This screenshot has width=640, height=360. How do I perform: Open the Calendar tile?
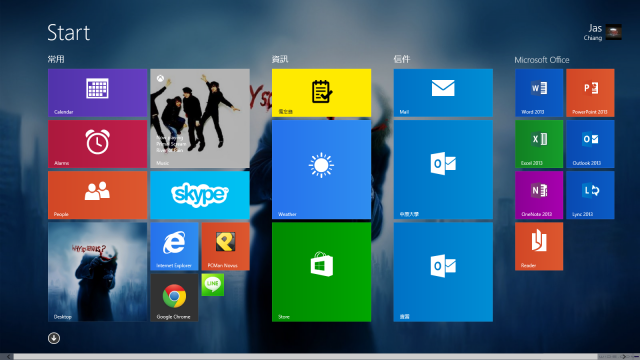tap(98, 93)
